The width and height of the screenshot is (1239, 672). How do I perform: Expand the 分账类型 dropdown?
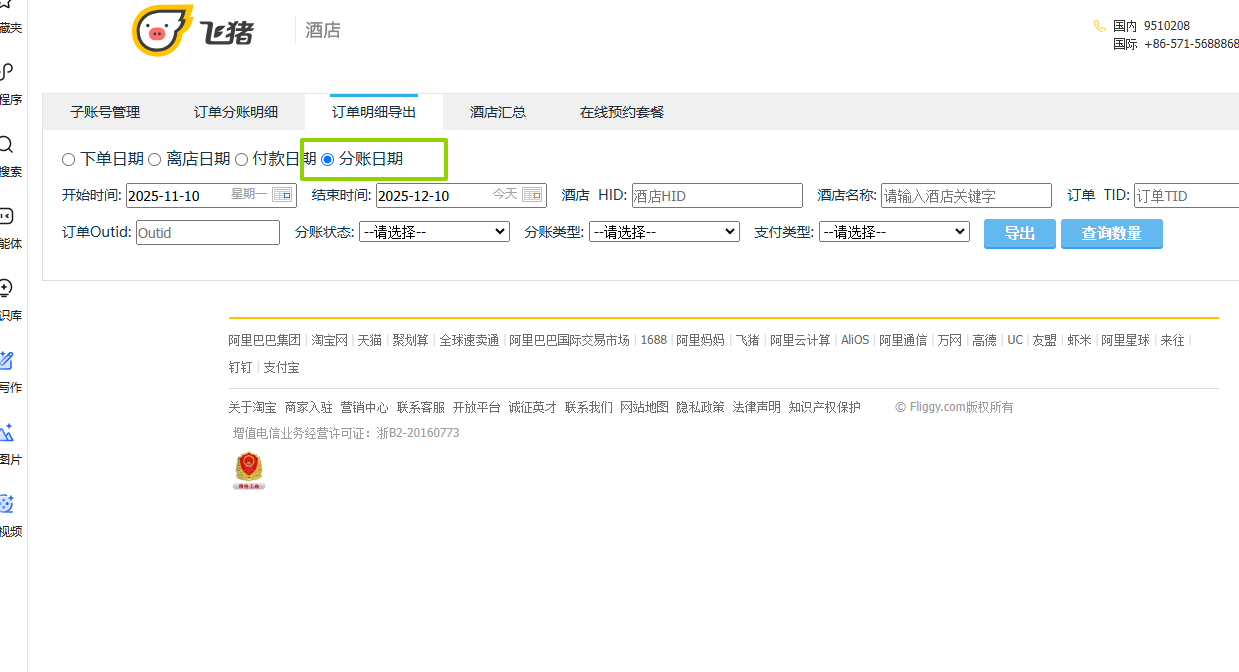point(664,232)
